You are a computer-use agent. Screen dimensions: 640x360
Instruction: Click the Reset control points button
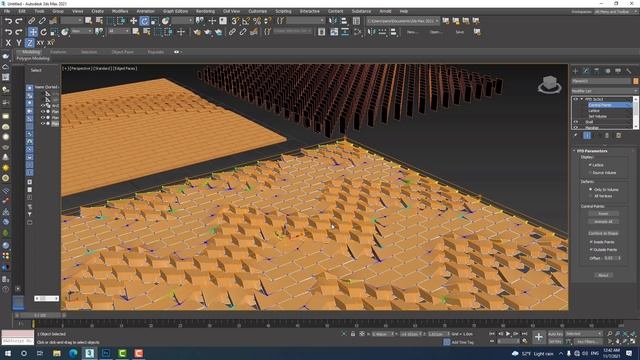[x=603, y=213]
